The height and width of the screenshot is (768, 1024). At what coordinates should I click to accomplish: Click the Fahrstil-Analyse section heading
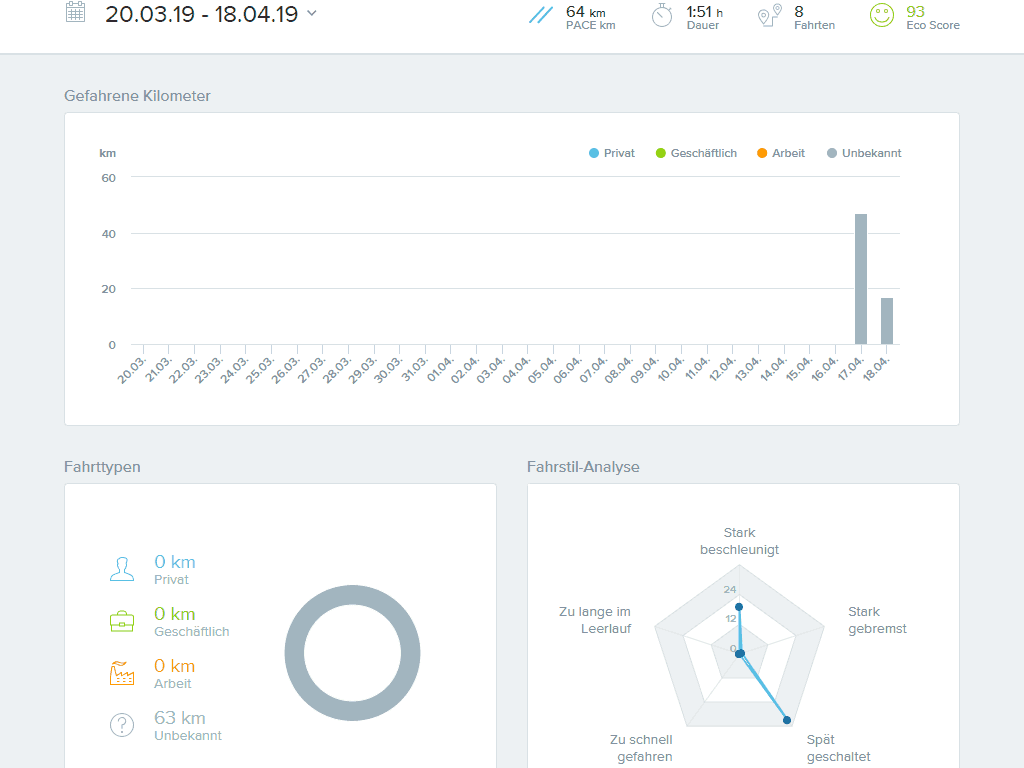[x=583, y=467]
